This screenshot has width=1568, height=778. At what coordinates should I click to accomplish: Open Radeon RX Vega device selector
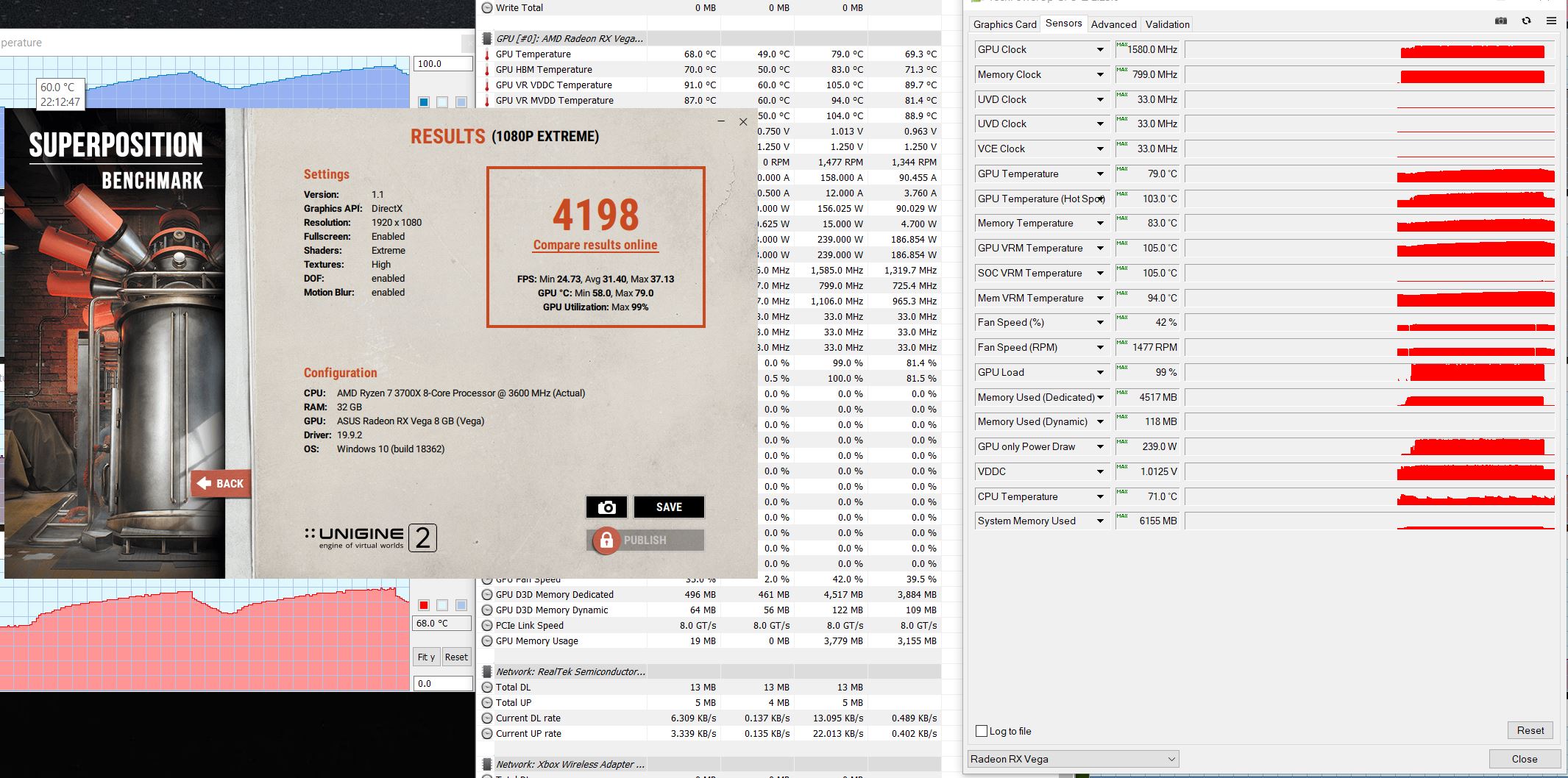click(x=1074, y=759)
